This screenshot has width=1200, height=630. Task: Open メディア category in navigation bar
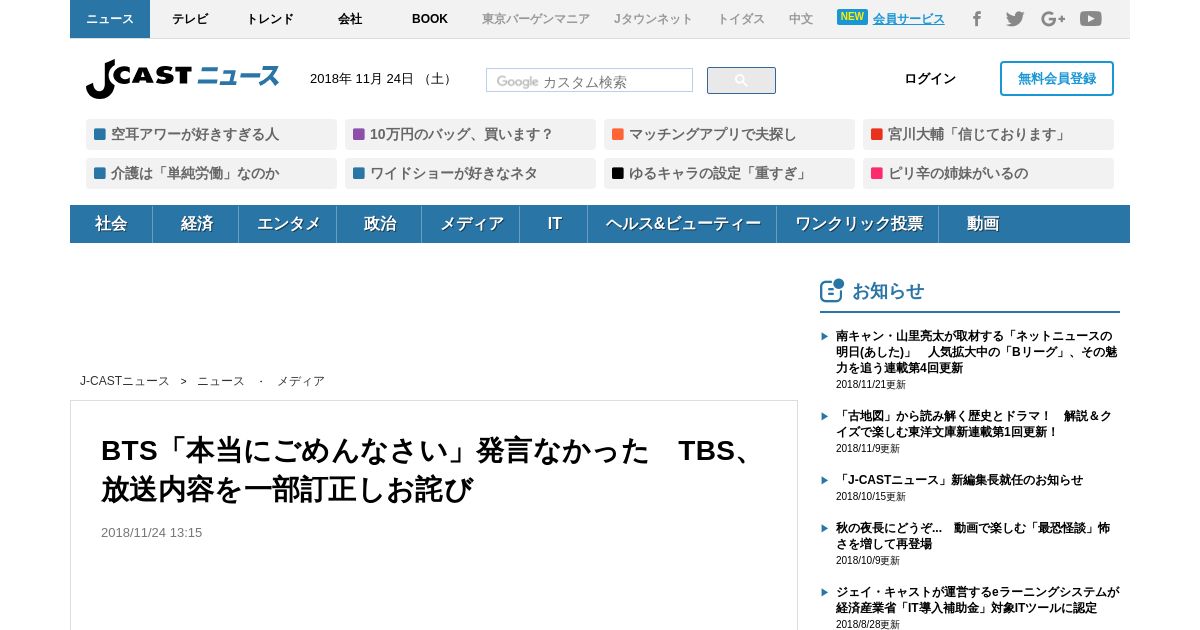pyautogui.click(x=471, y=224)
